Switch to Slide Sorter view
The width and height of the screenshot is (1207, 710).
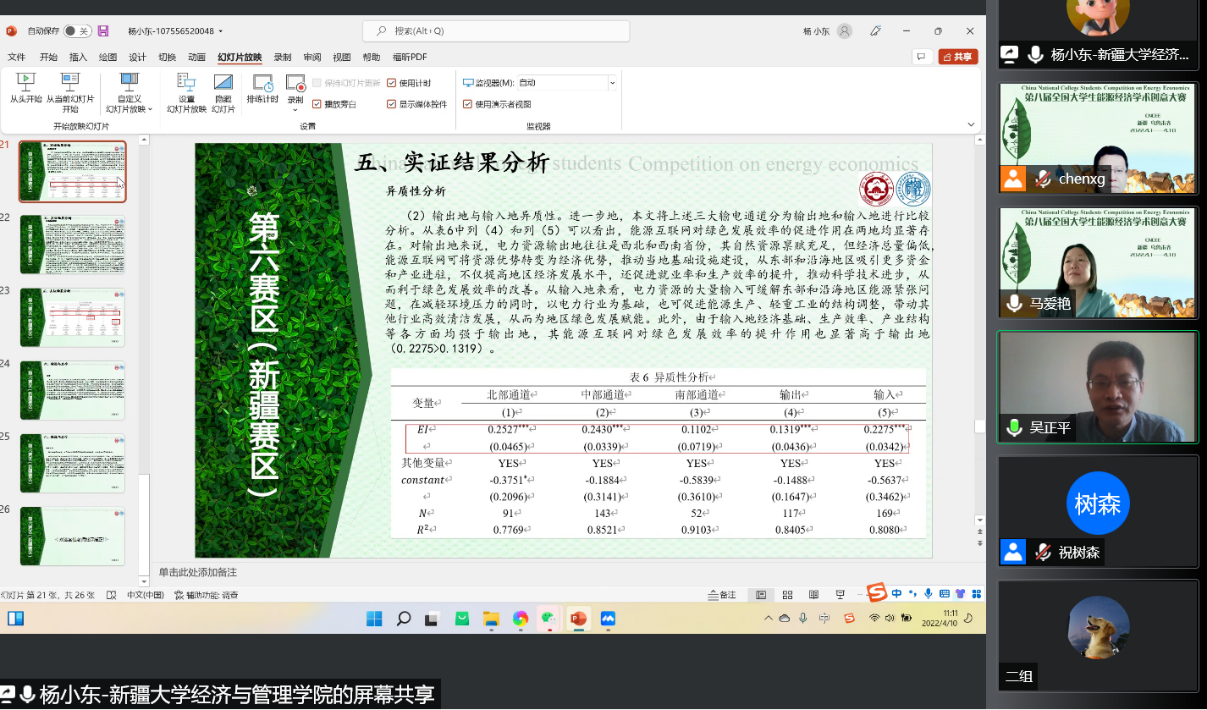point(787,595)
